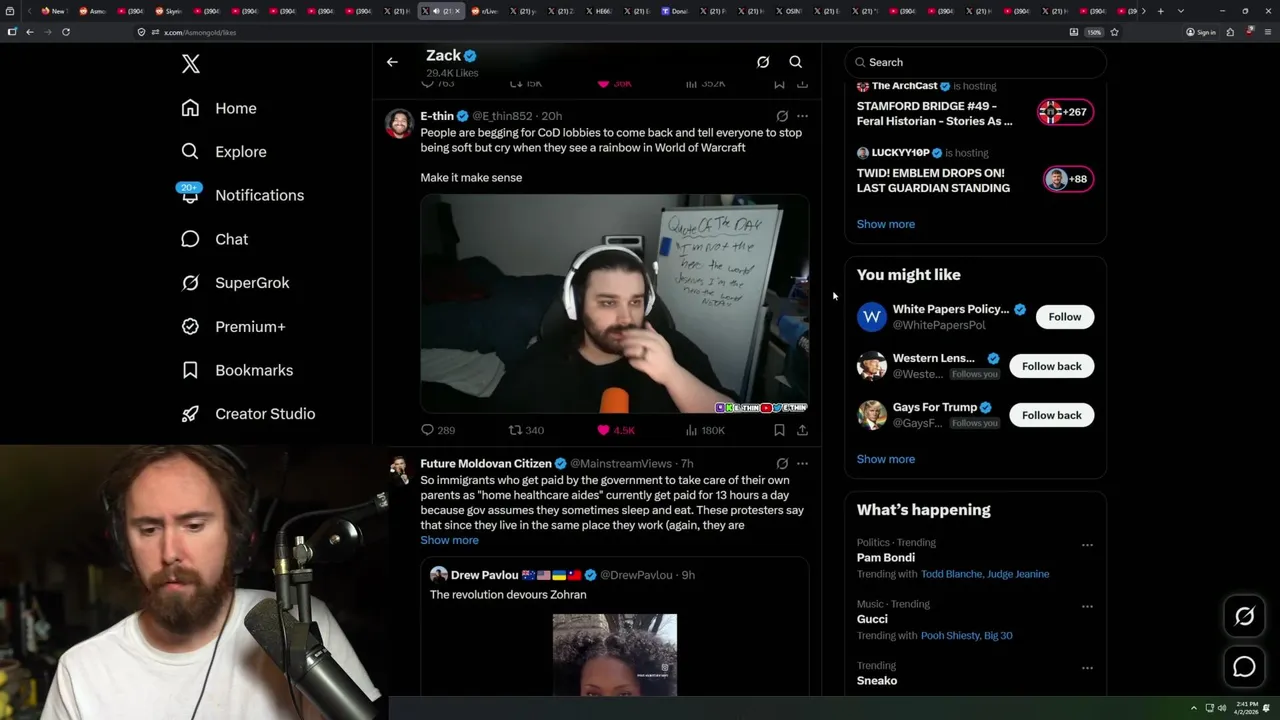Viewport: 1280px width, 720px height.
Task: Open image in Drew Pavlou quoted post
Action: [x=614, y=655]
